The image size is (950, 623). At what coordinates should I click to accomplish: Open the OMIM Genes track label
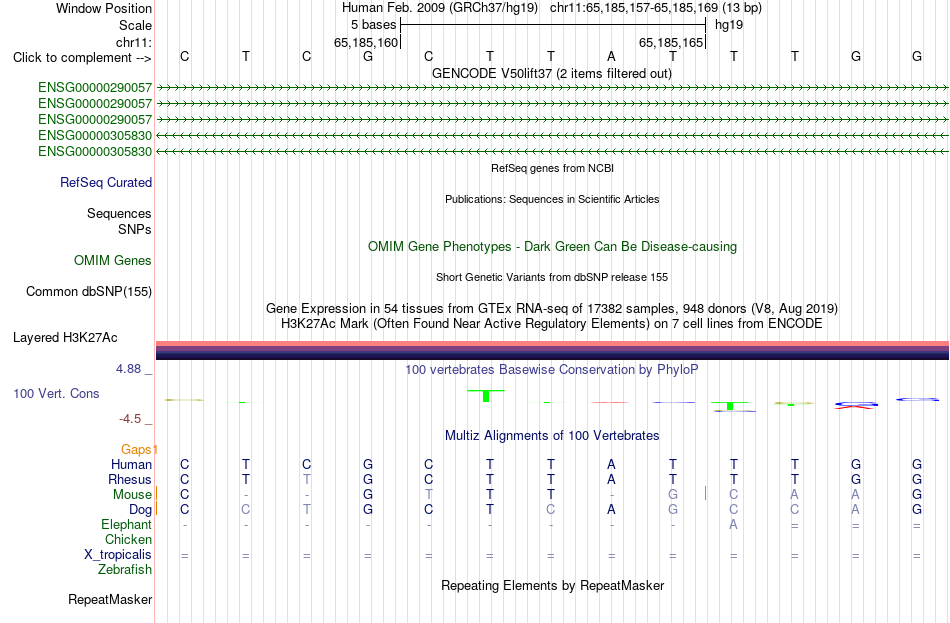point(113,261)
